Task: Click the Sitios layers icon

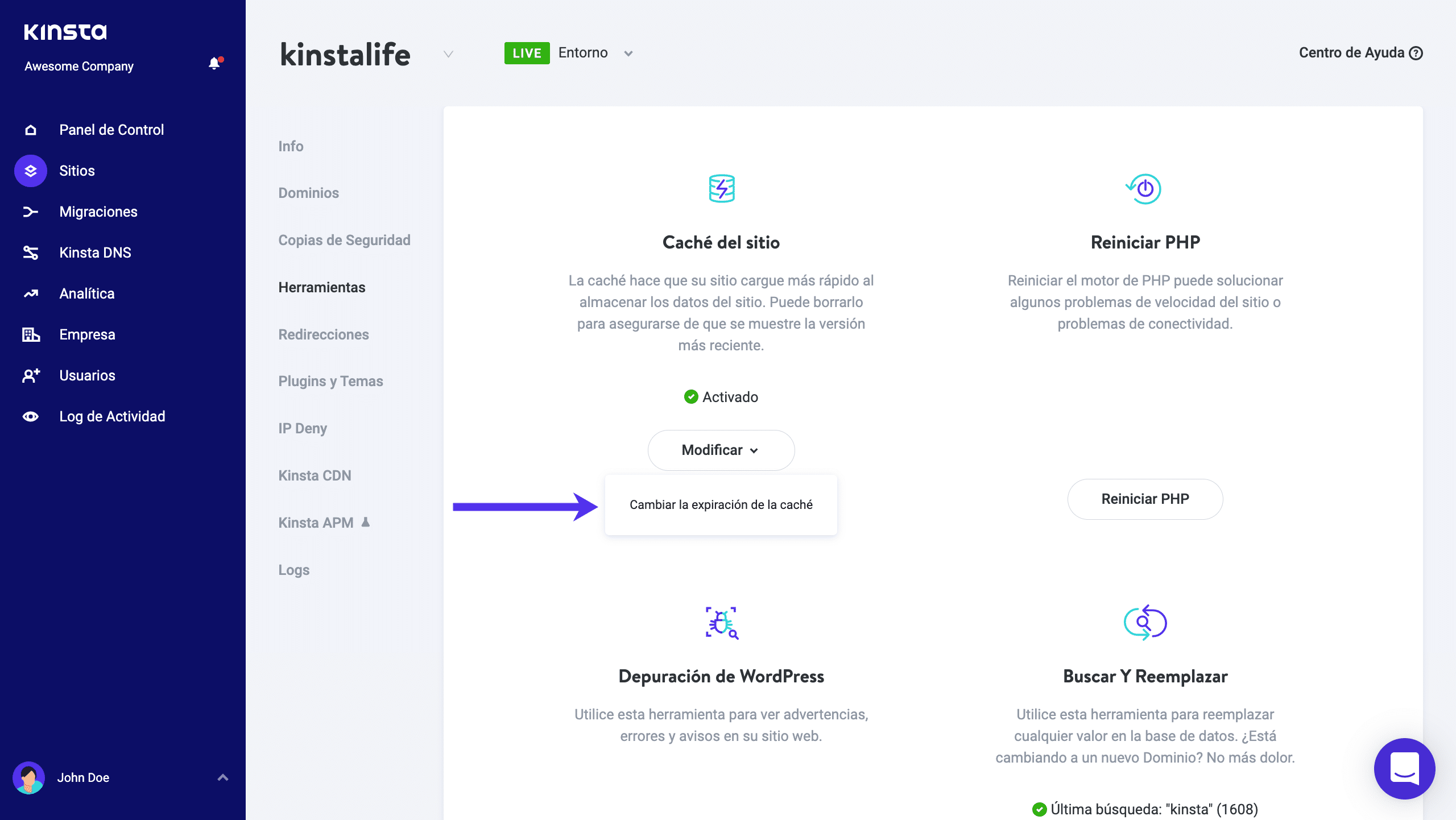Action: [x=31, y=171]
